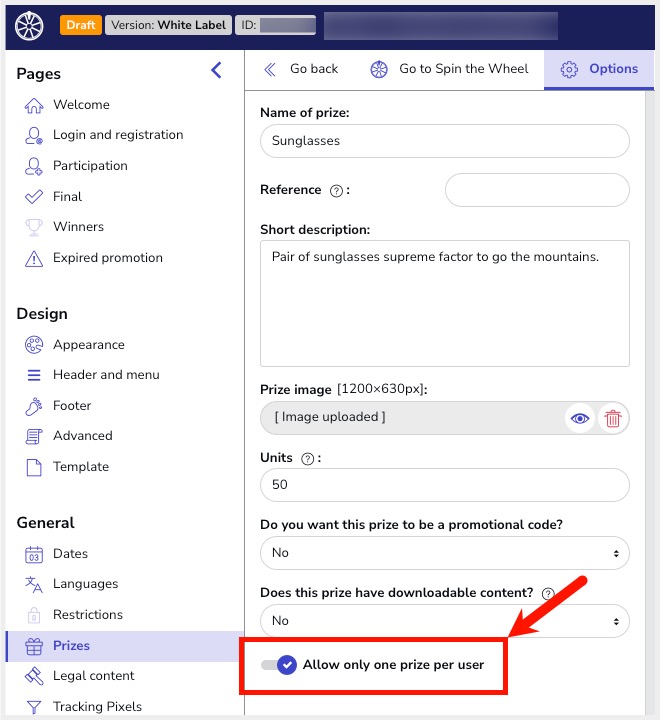The height and width of the screenshot is (721, 660).
Task: Collapse the sidebar with the chevron arrow
Action: pyautogui.click(x=216, y=70)
